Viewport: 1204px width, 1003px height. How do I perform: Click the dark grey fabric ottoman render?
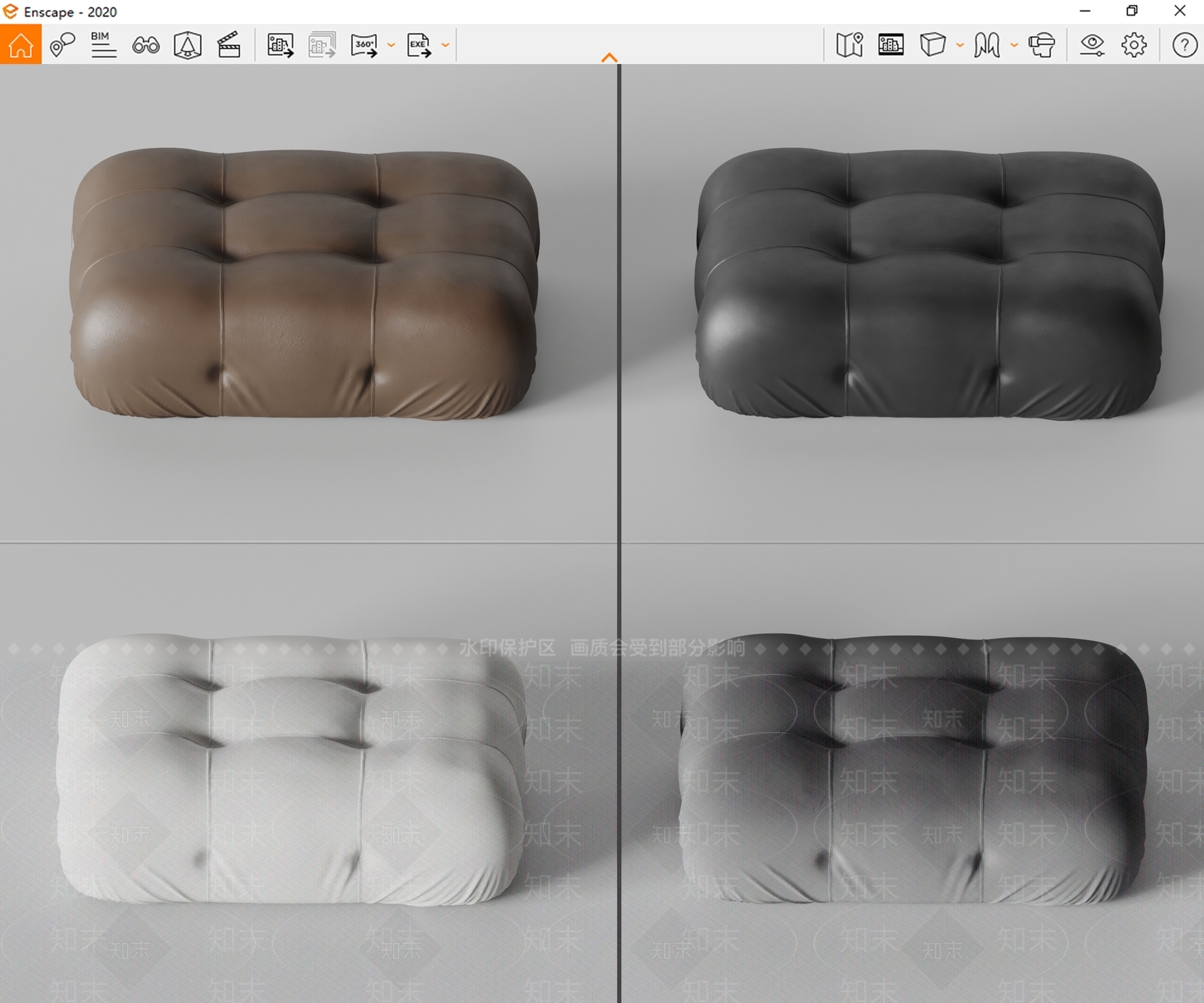pos(914,769)
